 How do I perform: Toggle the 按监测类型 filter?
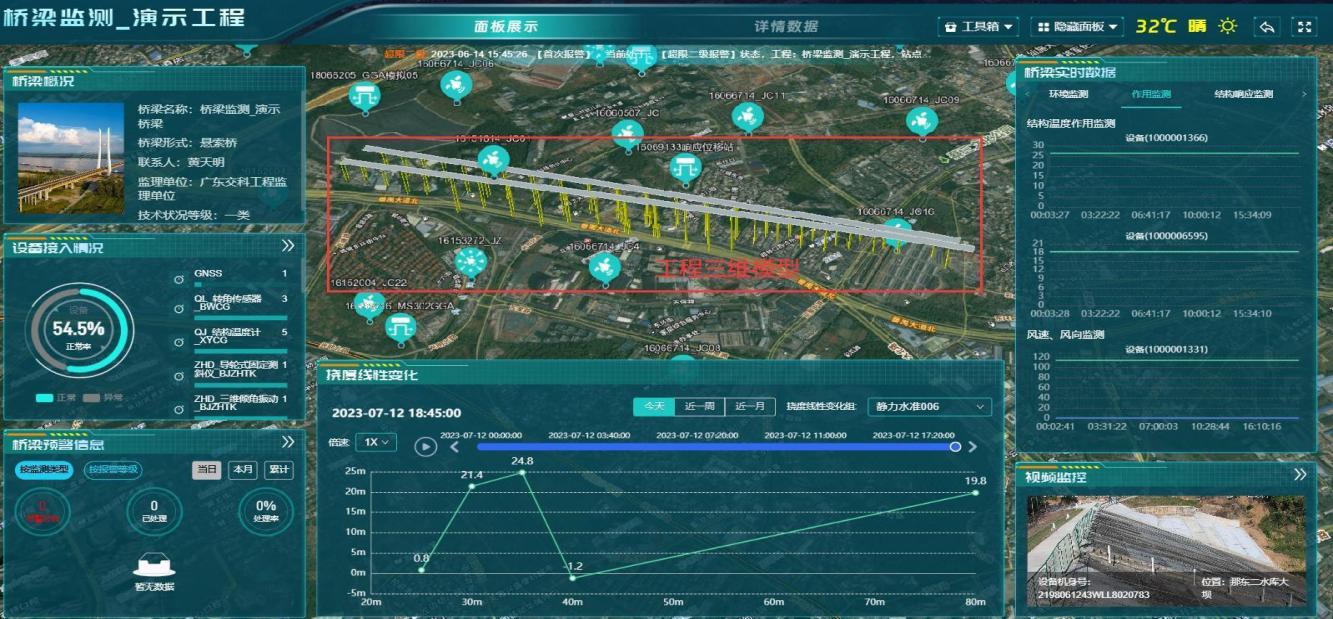[x=45, y=470]
